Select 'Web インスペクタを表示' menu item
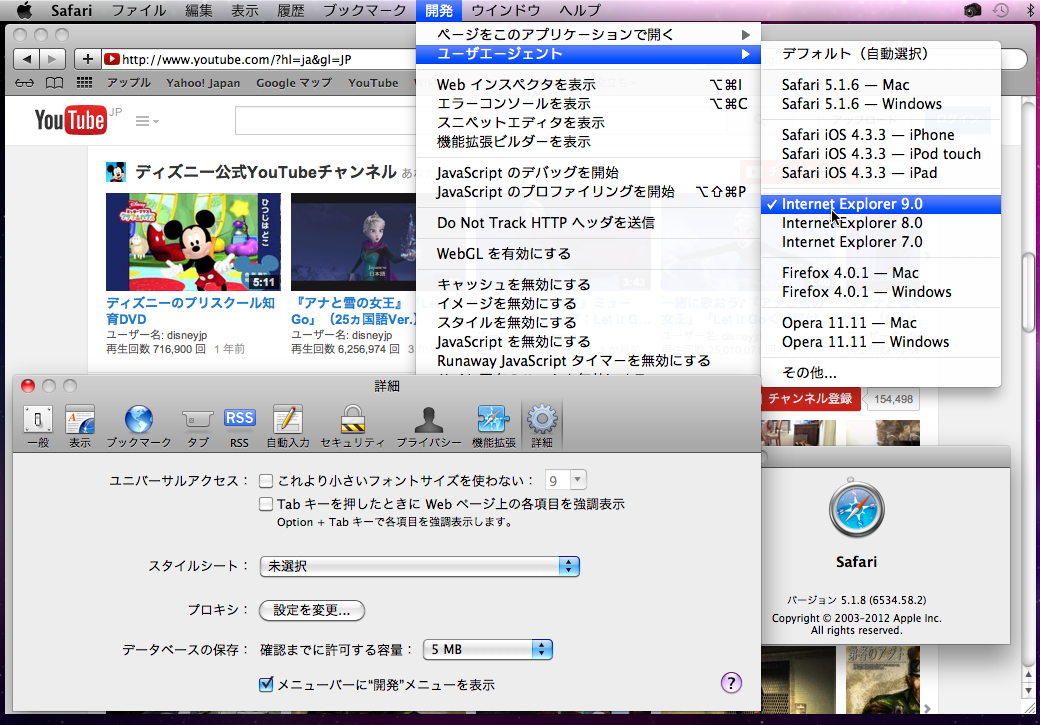 (x=588, y=85)
